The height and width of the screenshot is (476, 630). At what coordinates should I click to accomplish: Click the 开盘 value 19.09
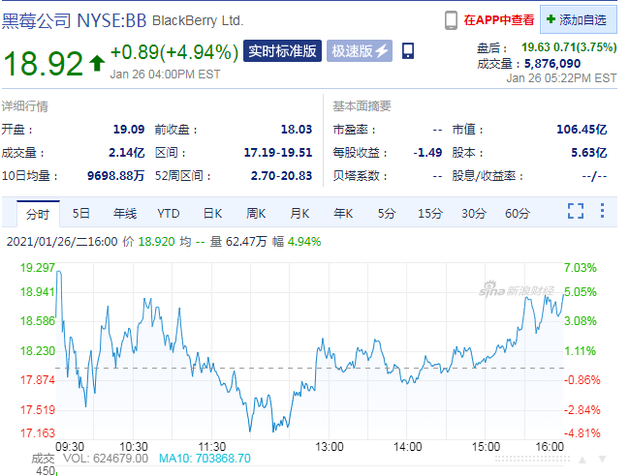tap(129, 129)
